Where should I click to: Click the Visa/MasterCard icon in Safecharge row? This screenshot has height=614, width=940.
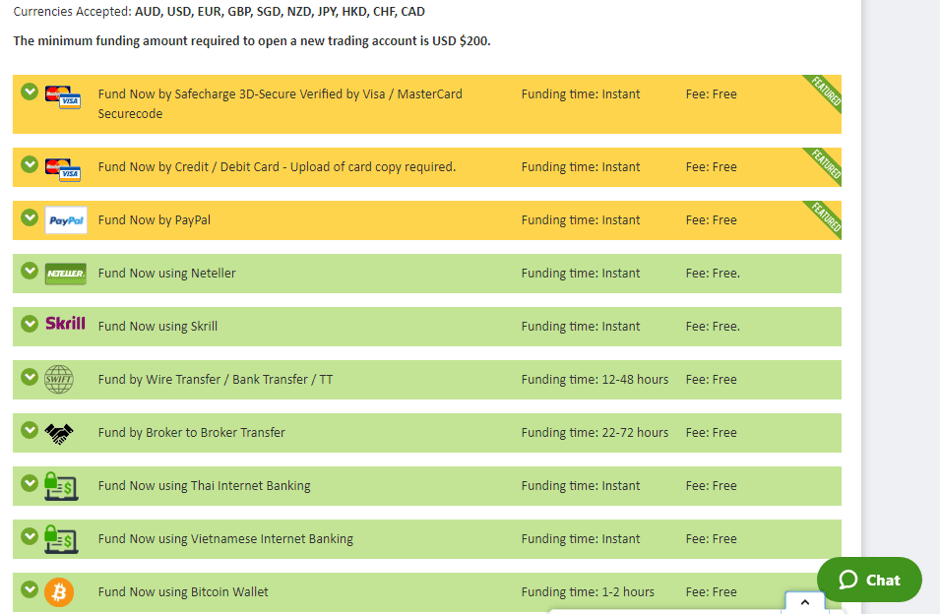click(63, 97)
